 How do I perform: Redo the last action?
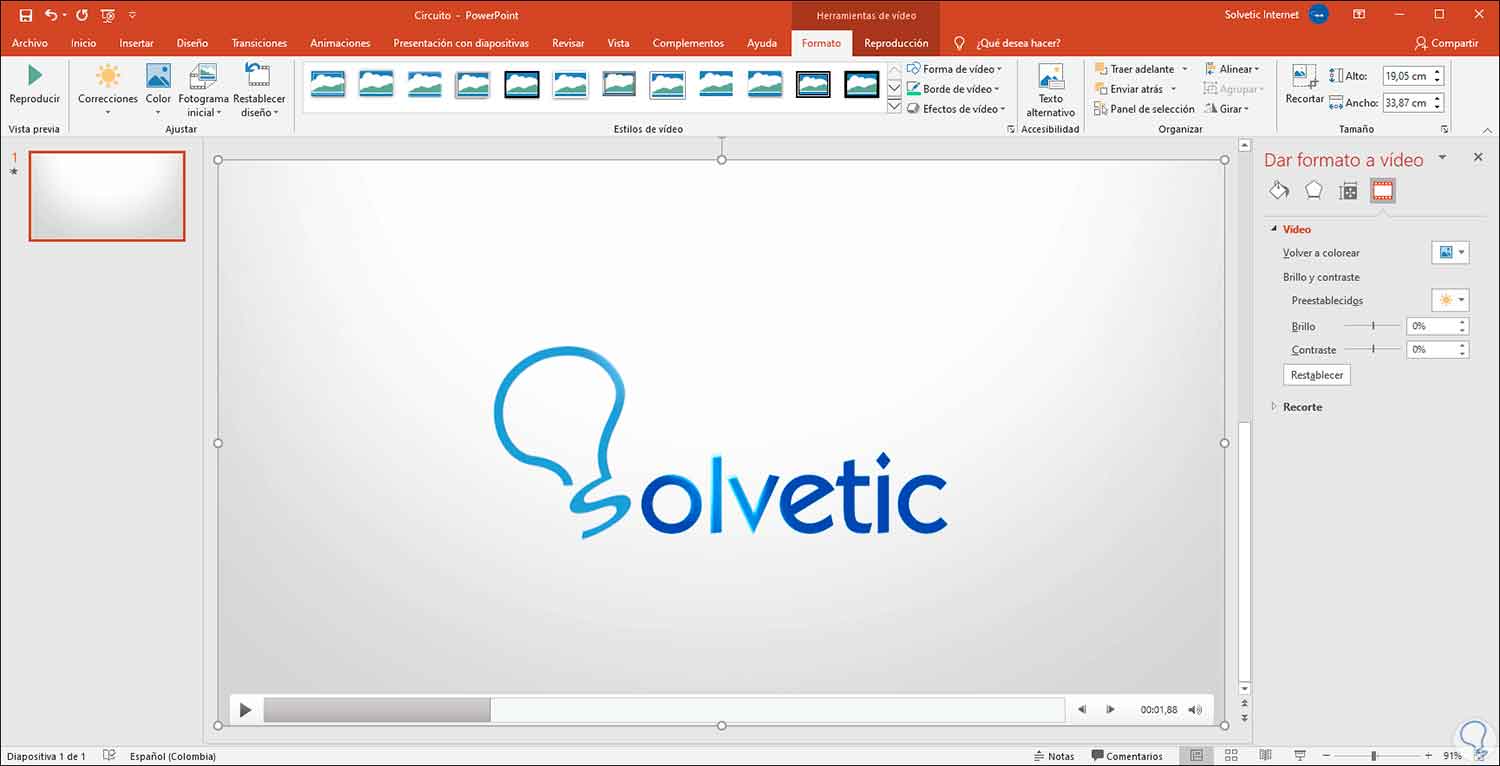[82, 15]
